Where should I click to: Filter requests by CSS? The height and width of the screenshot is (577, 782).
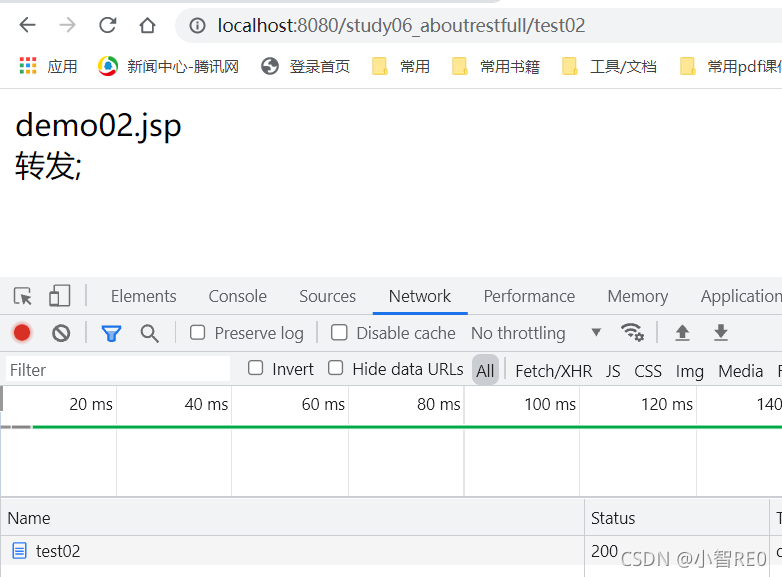648,371
